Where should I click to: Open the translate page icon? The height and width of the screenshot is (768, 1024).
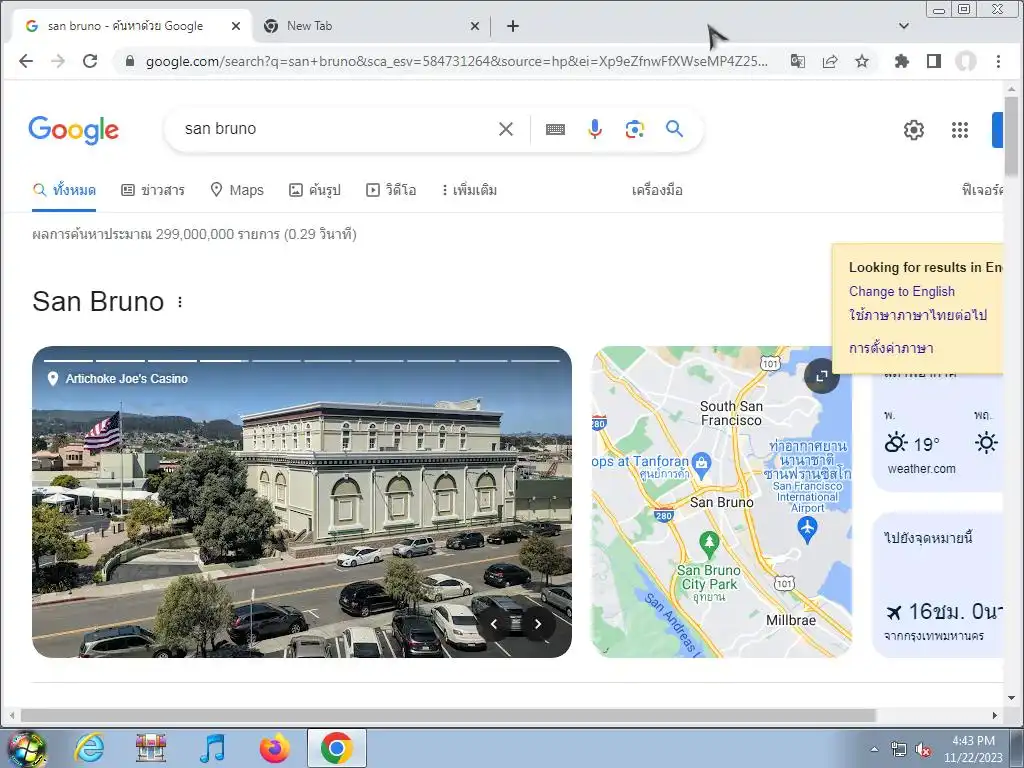797,61
